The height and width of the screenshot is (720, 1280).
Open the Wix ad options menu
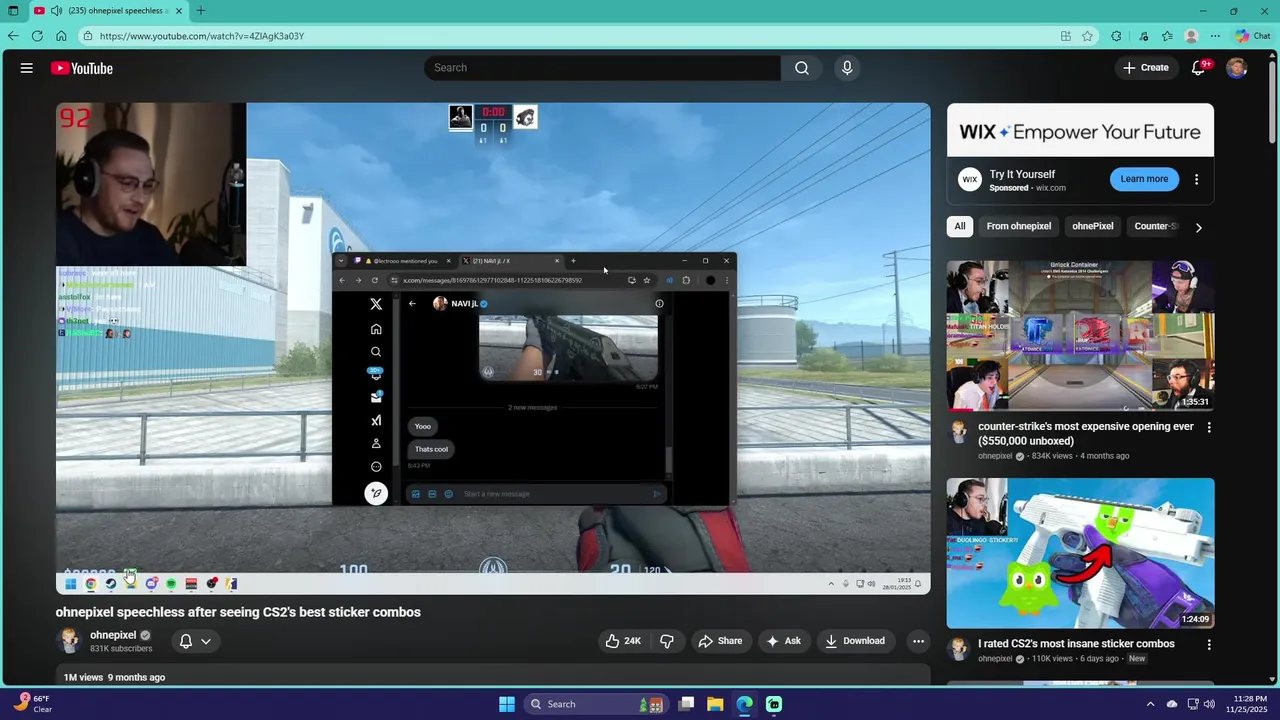click(1196, 180)
